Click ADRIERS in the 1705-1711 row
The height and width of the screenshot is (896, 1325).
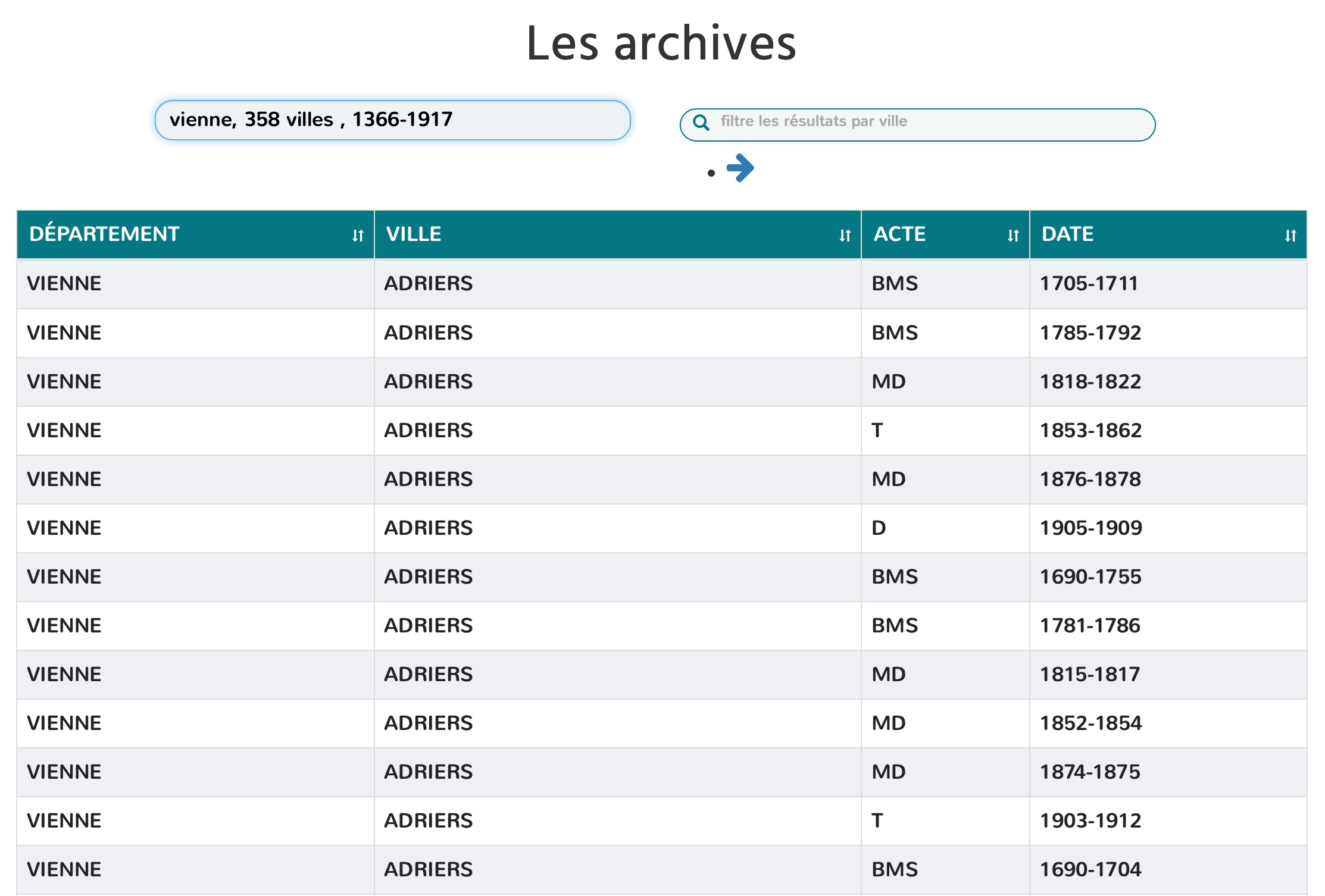(429, 284)
